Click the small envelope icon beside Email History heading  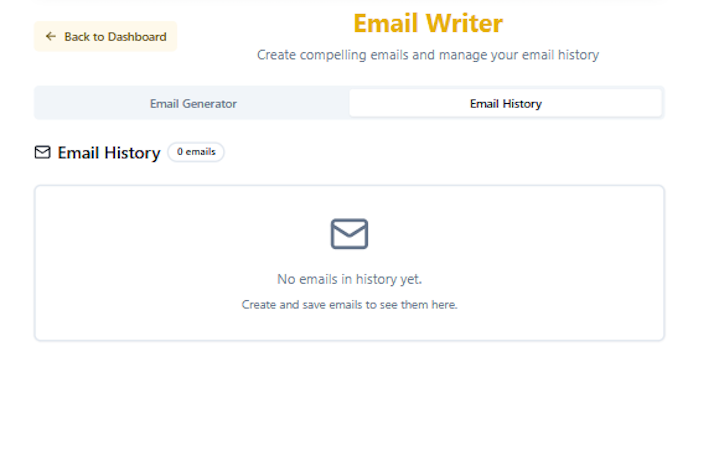42,152
